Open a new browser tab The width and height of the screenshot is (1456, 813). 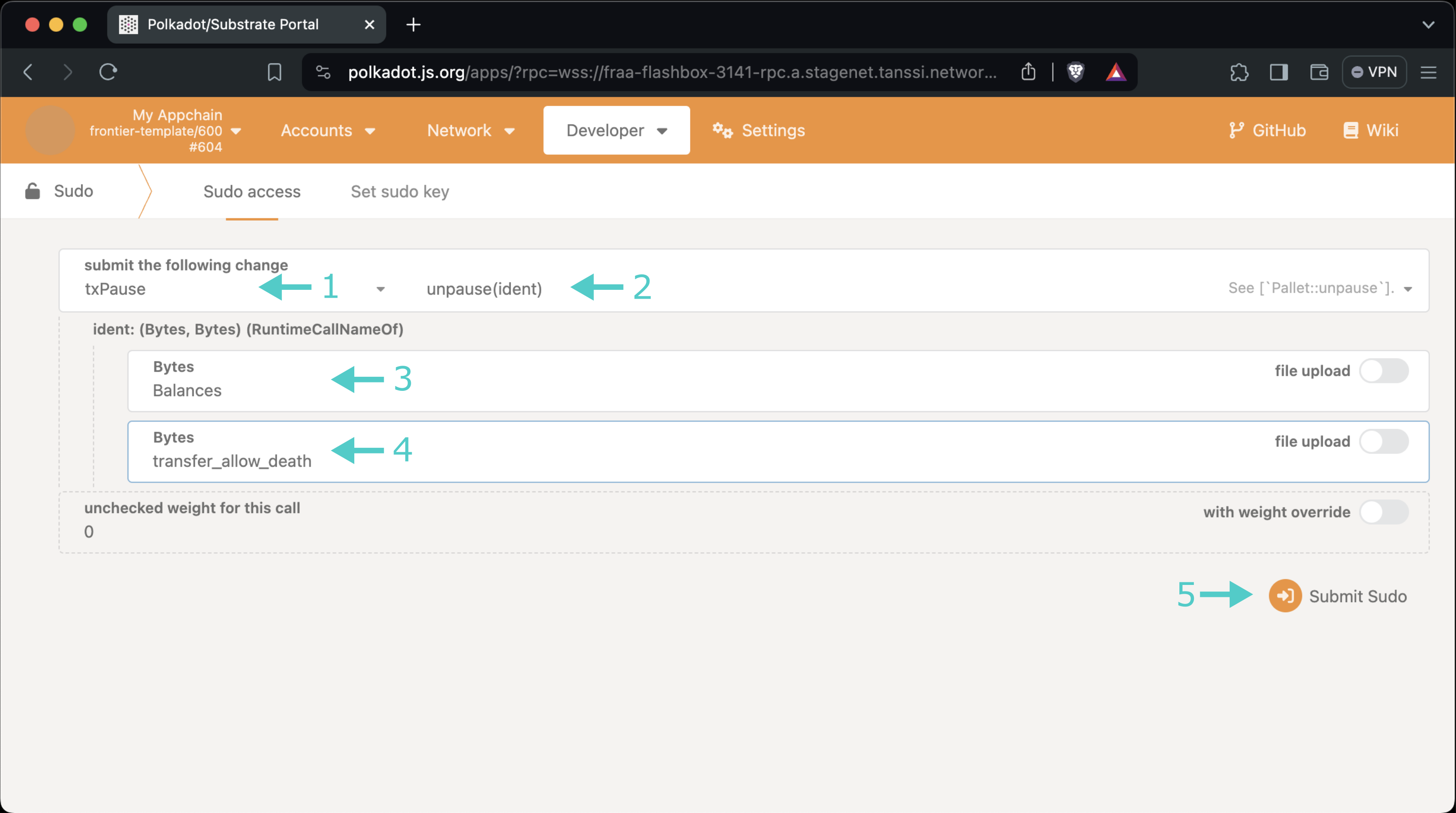(x=413, y=24)
